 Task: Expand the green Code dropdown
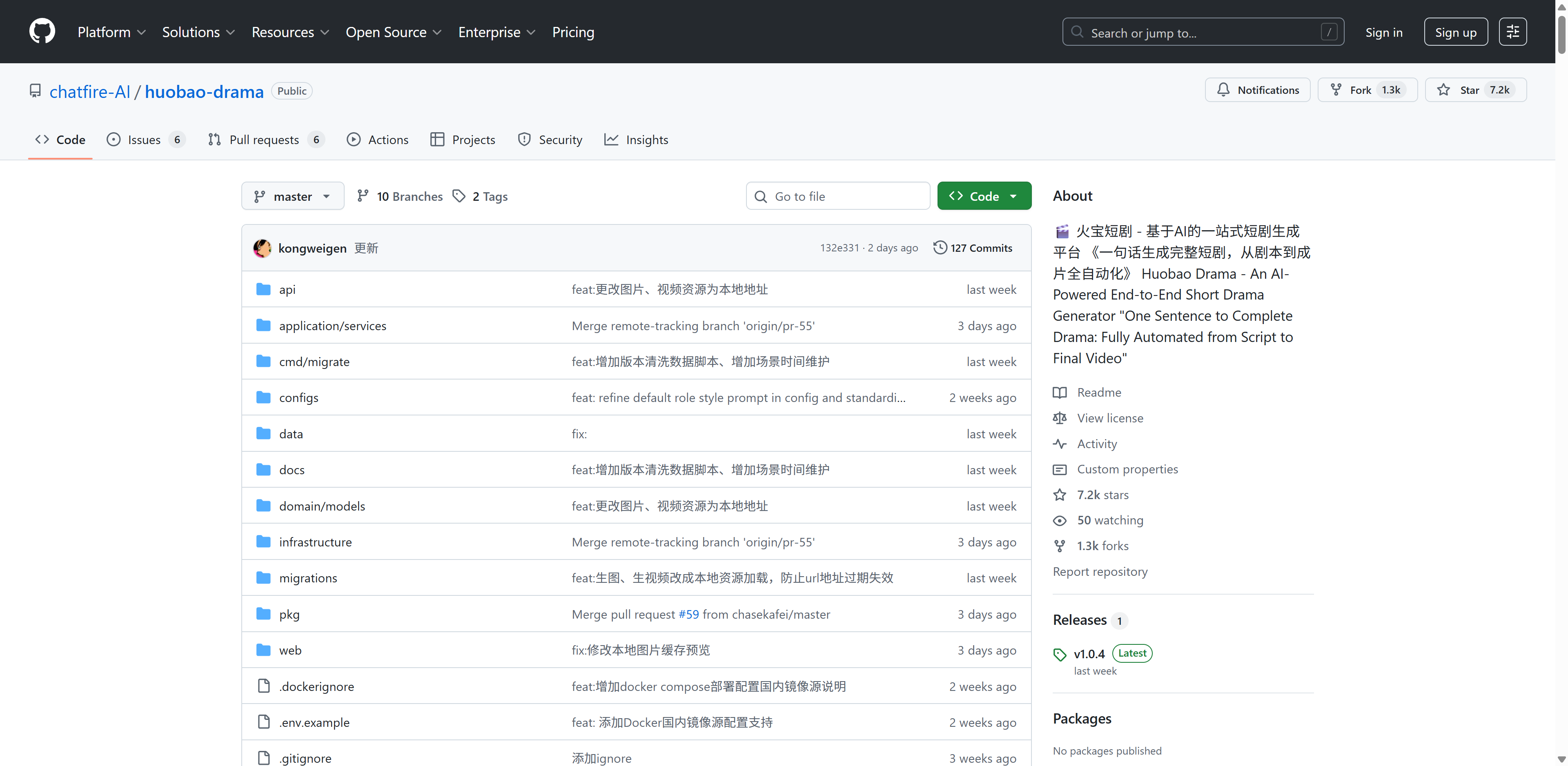pos(984,196)
